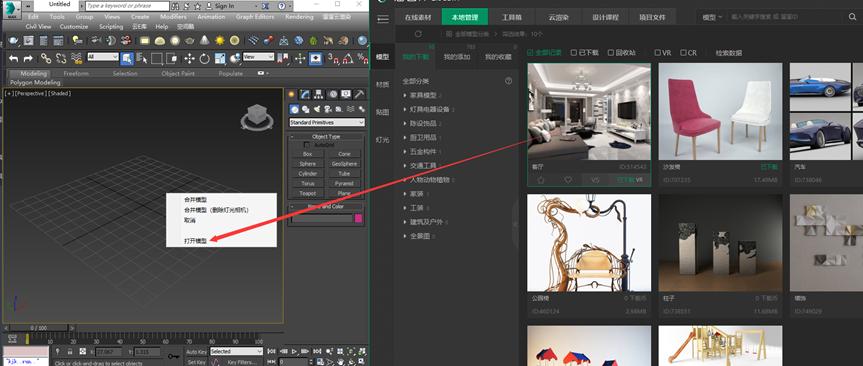Select the Select and Link tool

(46, 58)
